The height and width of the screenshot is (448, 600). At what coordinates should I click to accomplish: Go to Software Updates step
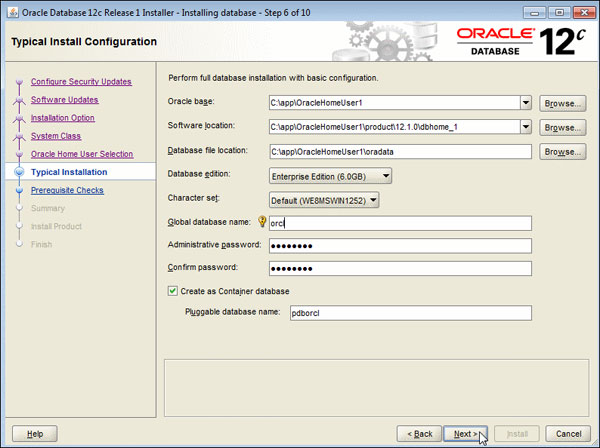(x=65, y=99)
